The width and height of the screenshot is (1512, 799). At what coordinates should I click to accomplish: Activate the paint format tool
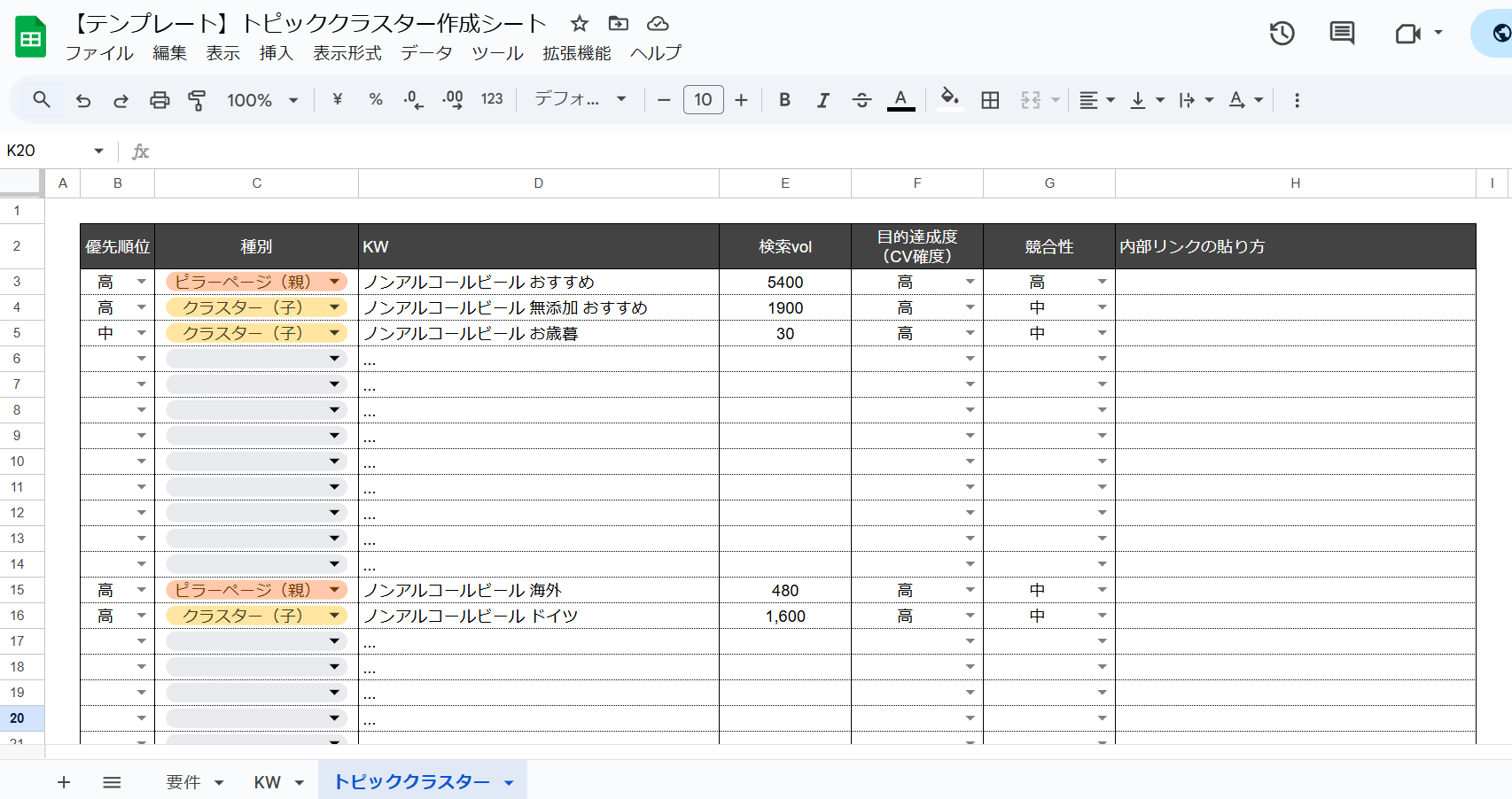pyautogui.click(x=197, y=100)
